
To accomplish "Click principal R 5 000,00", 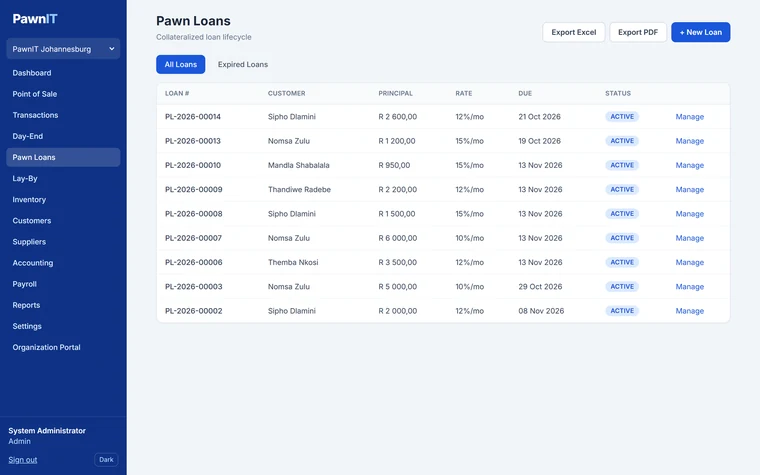I will coord(397,286).
